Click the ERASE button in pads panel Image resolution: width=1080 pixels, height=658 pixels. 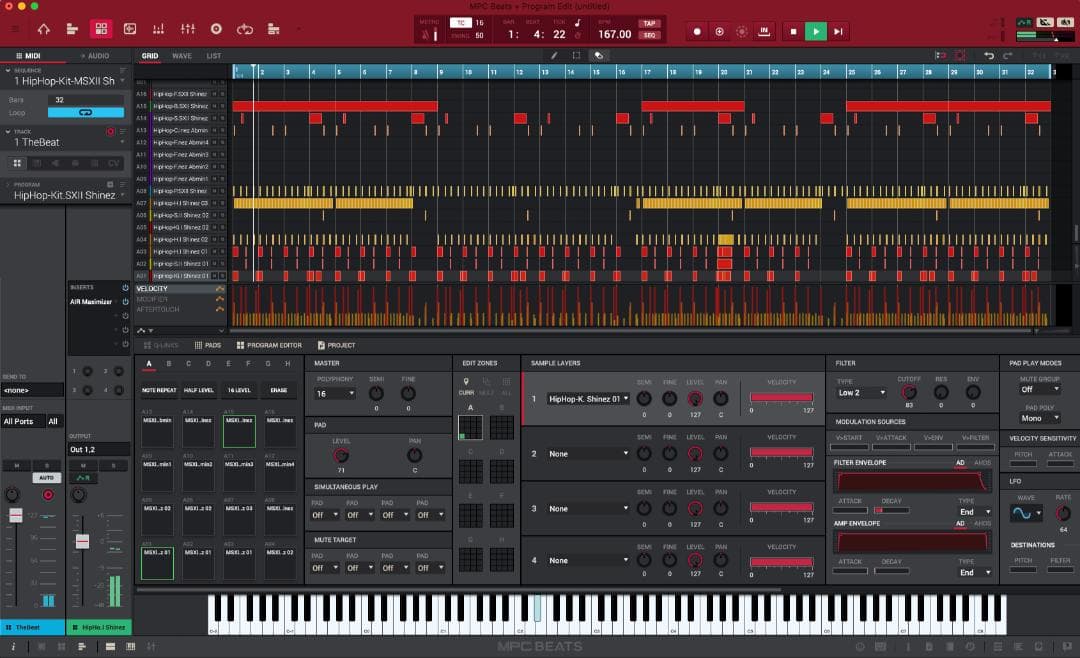[x=277, y=389]
